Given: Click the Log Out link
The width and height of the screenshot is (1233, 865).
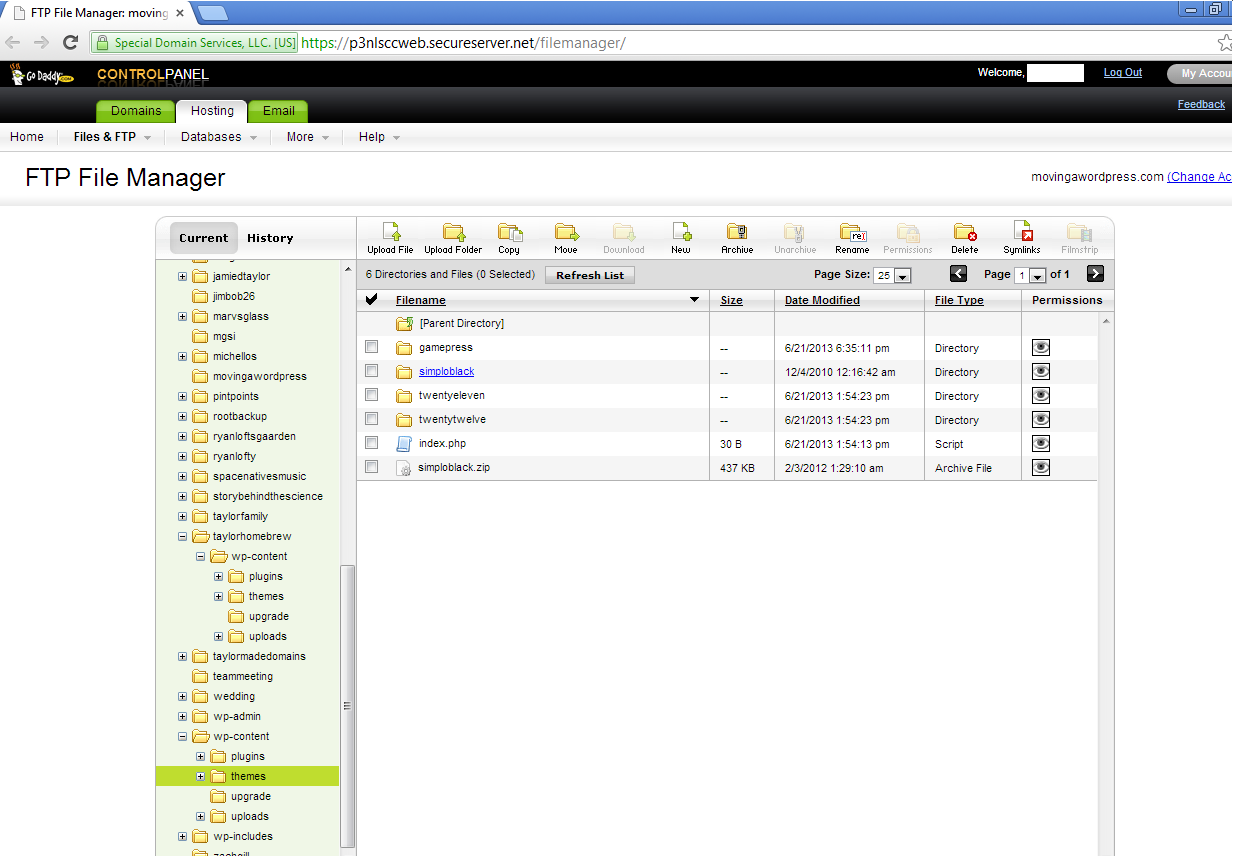Looking at the screenshot, I should [x=1123, y=73].
